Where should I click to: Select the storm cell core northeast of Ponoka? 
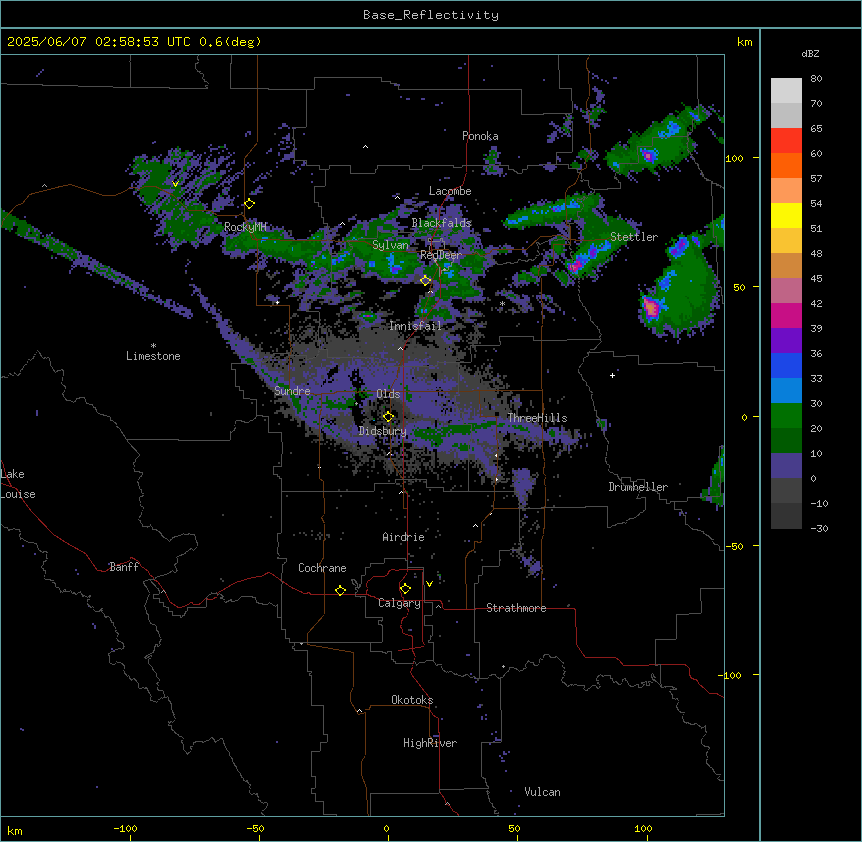pos(649,156)
